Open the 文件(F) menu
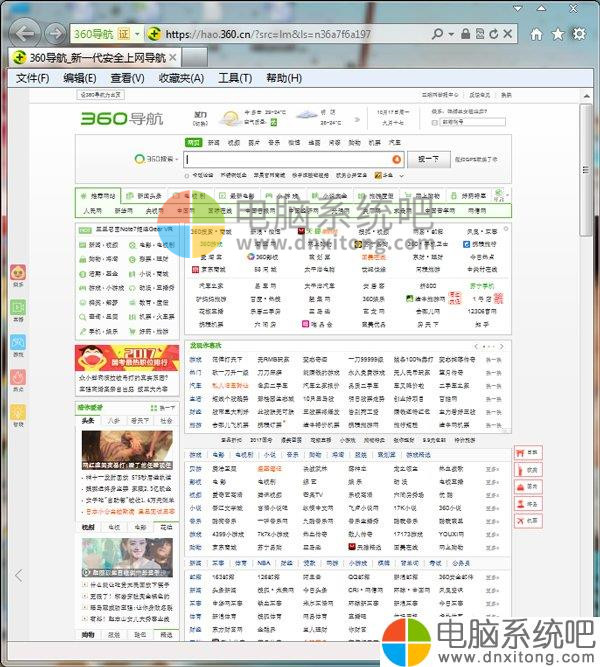 click(x=33, y=78)
